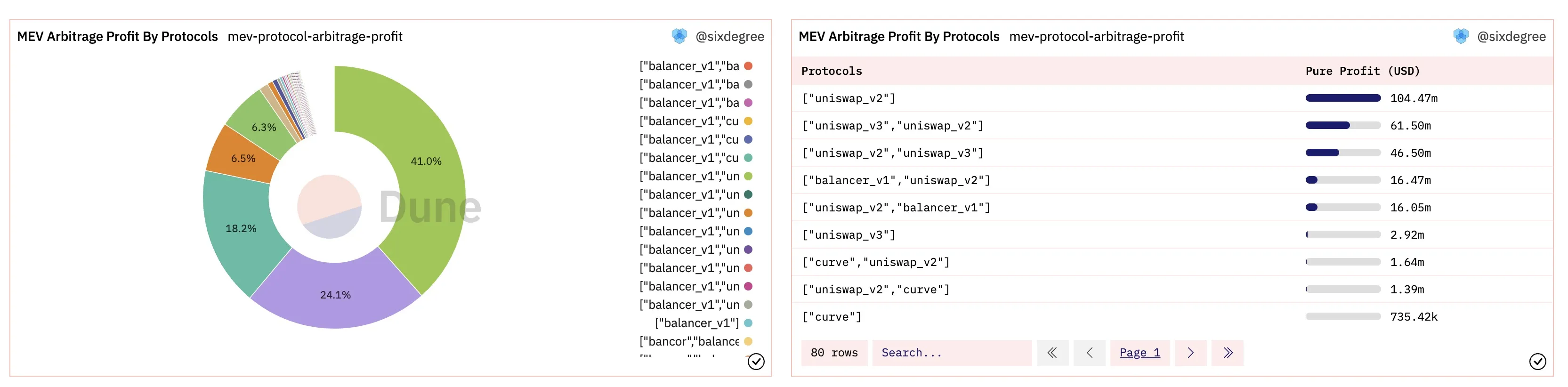Click the 41.0% green pie slice

pos(426,161)
